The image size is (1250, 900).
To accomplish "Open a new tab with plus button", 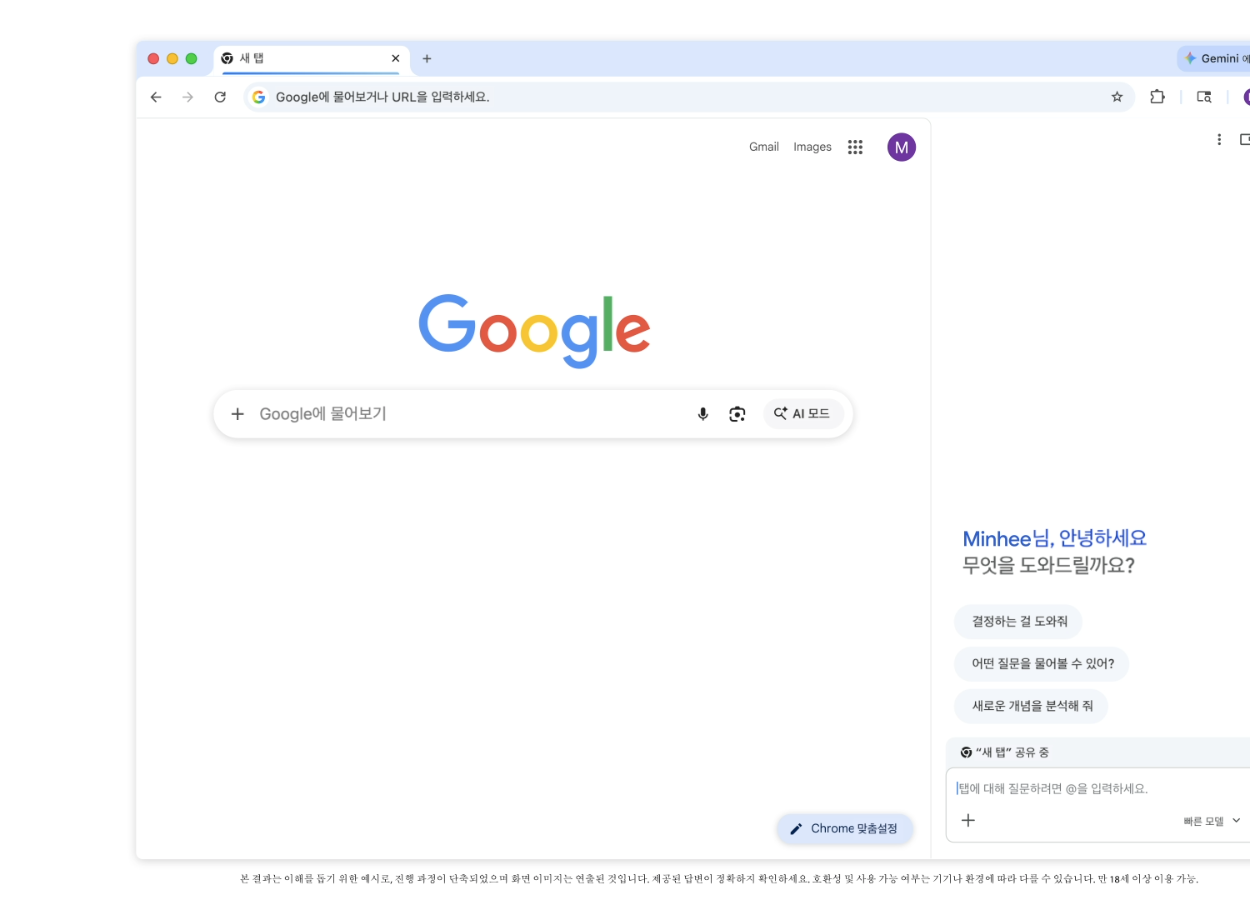I will pyautogui.click(x=427, y=59).
